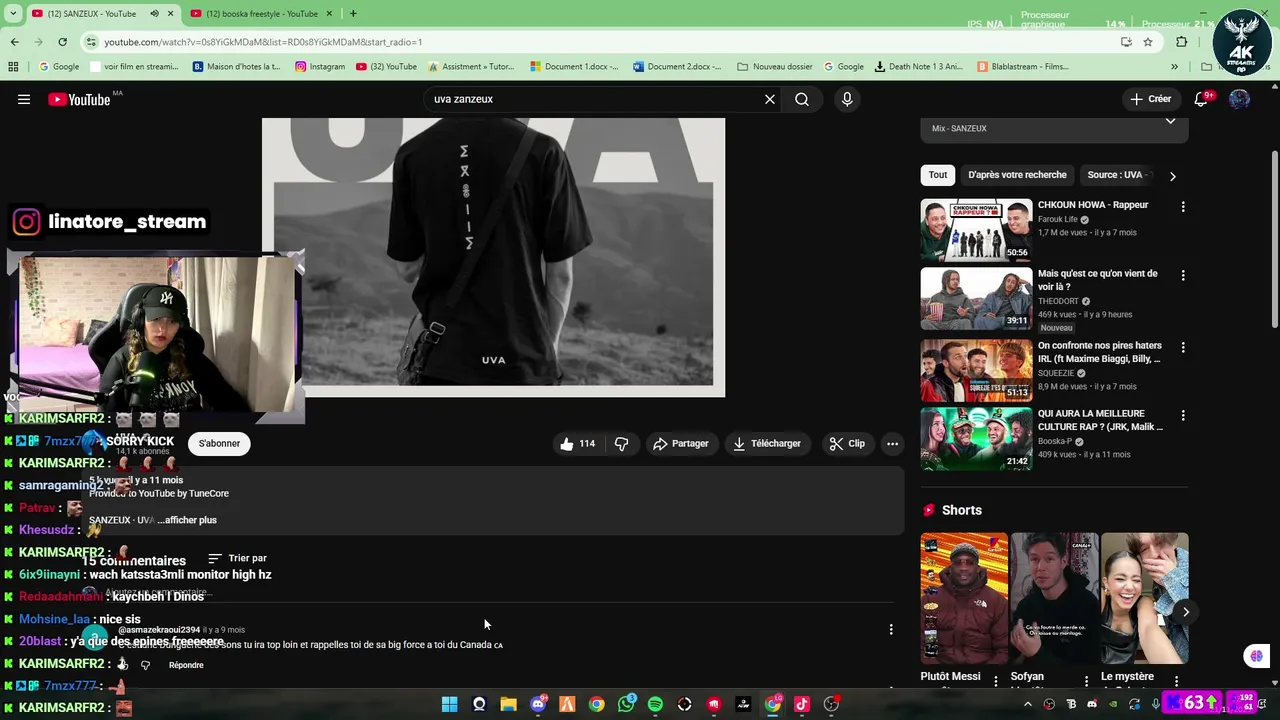
Task: Start voice search with the microphone
Action: (847, 99)
